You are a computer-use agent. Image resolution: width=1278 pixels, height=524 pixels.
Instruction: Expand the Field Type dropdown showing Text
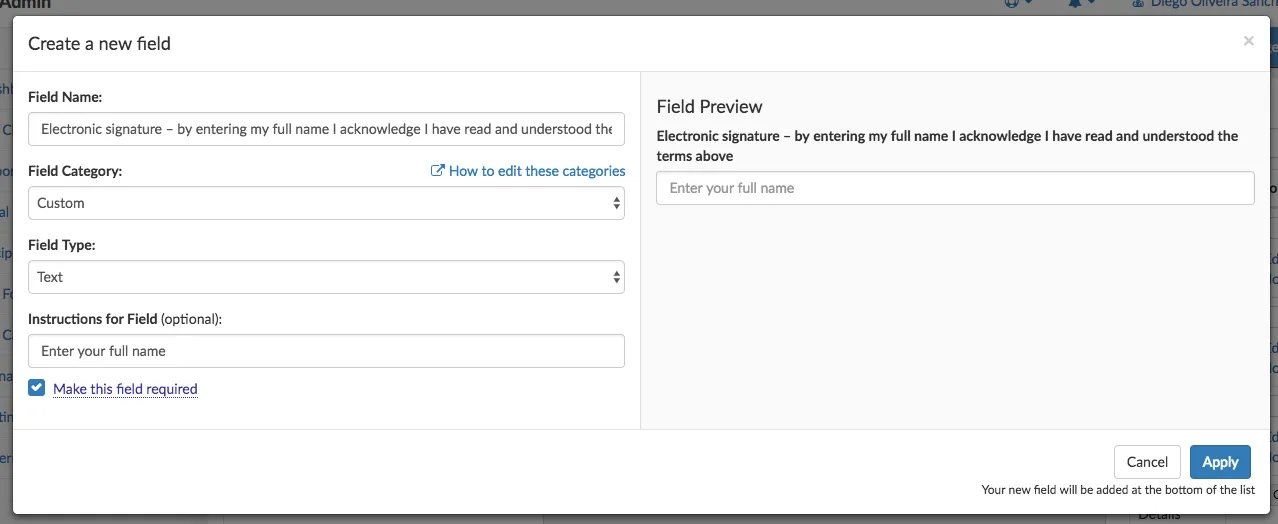(x=326, y=277)
